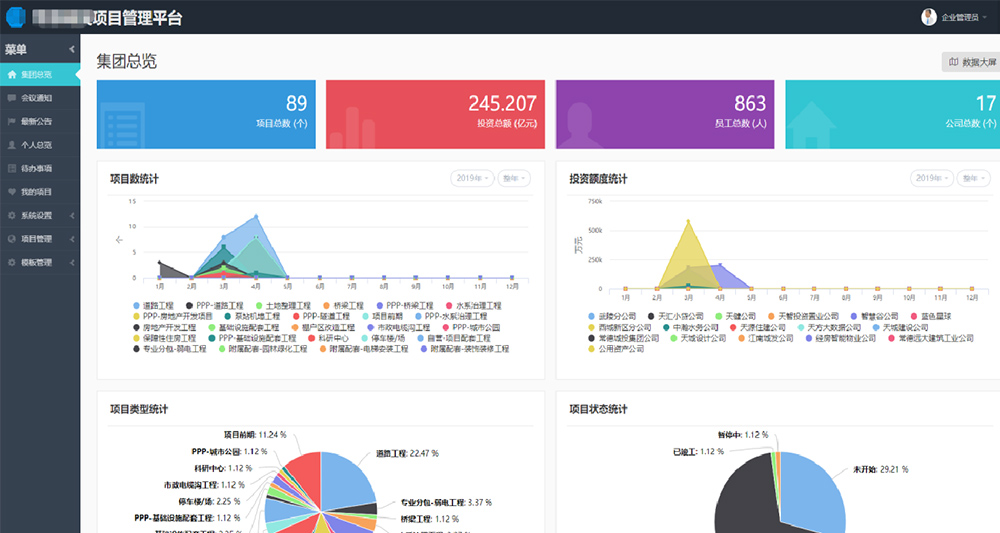Click the heart icon for 我的项目
Image resolution: width=1000 pixels, height=533 pixels.
11,192
